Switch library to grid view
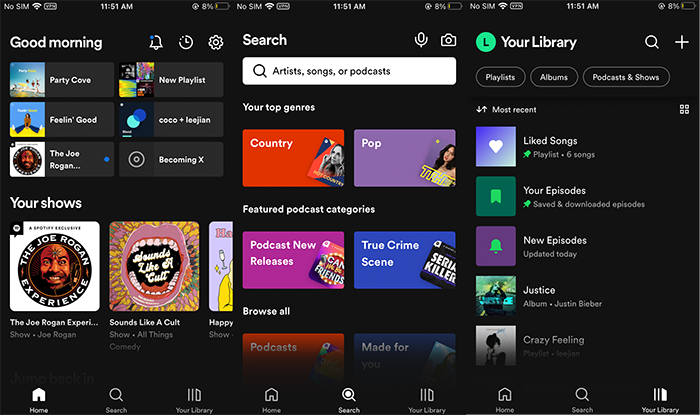This screenshot has height=415, width=700. click(684, 109)
